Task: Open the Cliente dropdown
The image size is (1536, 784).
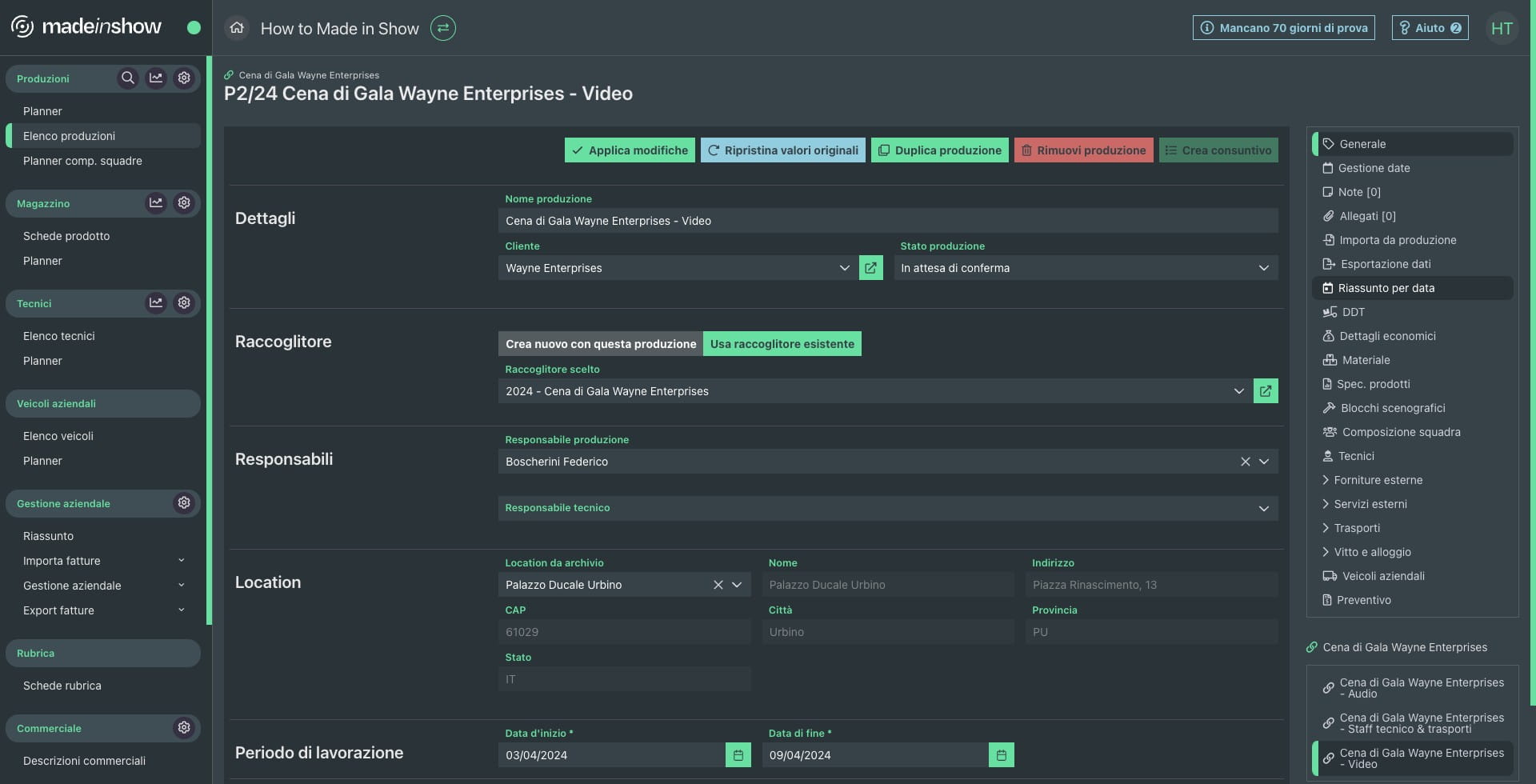Action: coord(677,268)
